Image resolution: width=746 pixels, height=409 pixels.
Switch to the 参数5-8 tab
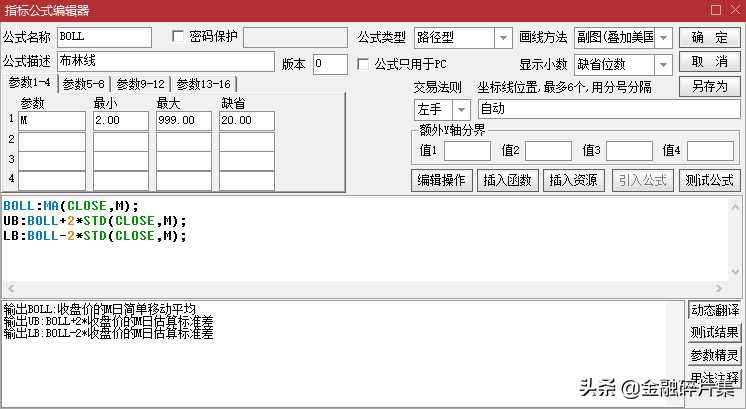84,84
